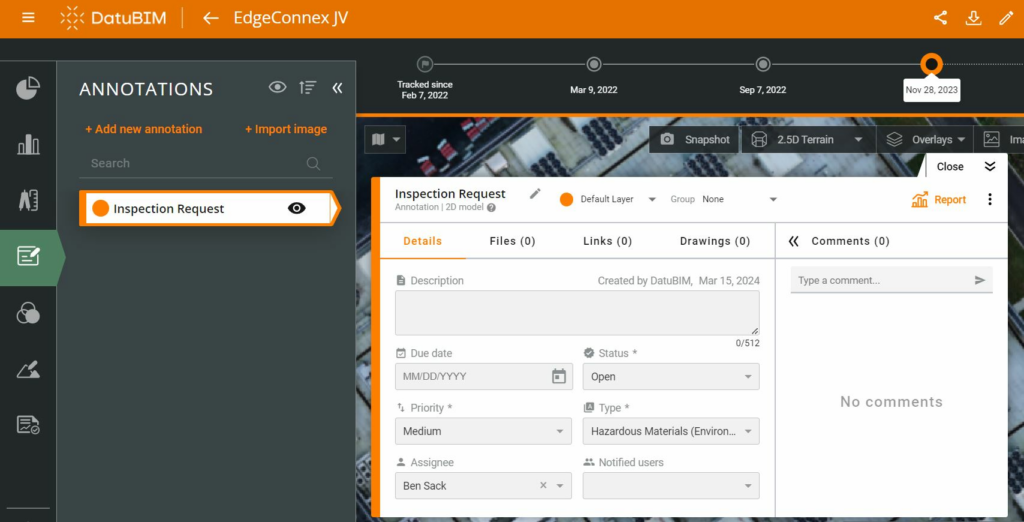
Task: Open the three-dot more options menu
Action: pyautogui.click(x=990, y=199)
